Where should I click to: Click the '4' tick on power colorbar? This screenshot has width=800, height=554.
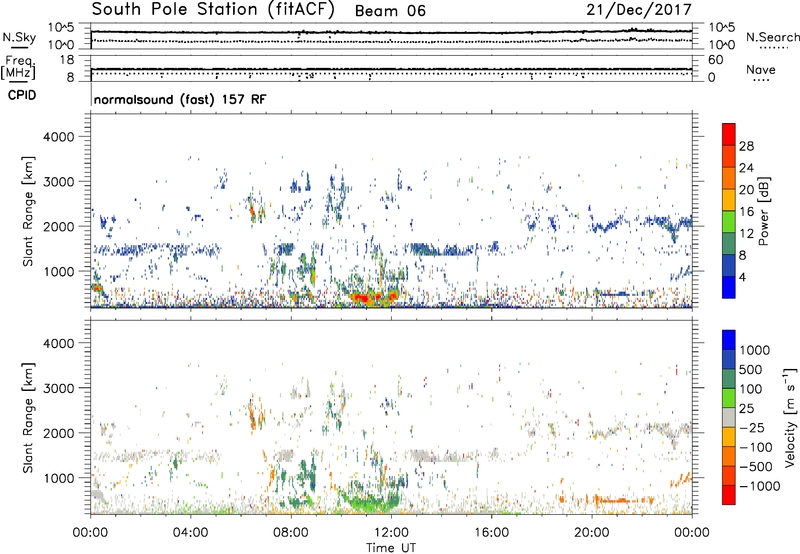pos(742,277)
